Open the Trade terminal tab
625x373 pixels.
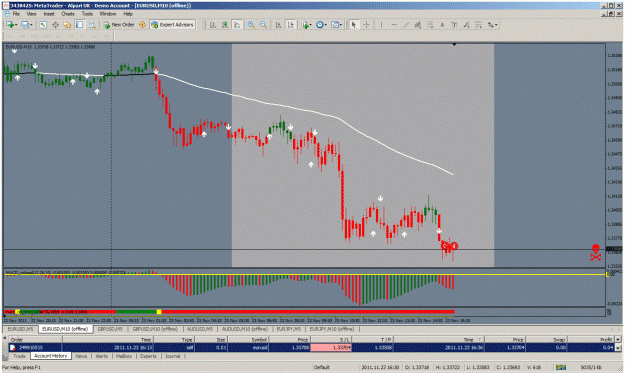(19, 356)
